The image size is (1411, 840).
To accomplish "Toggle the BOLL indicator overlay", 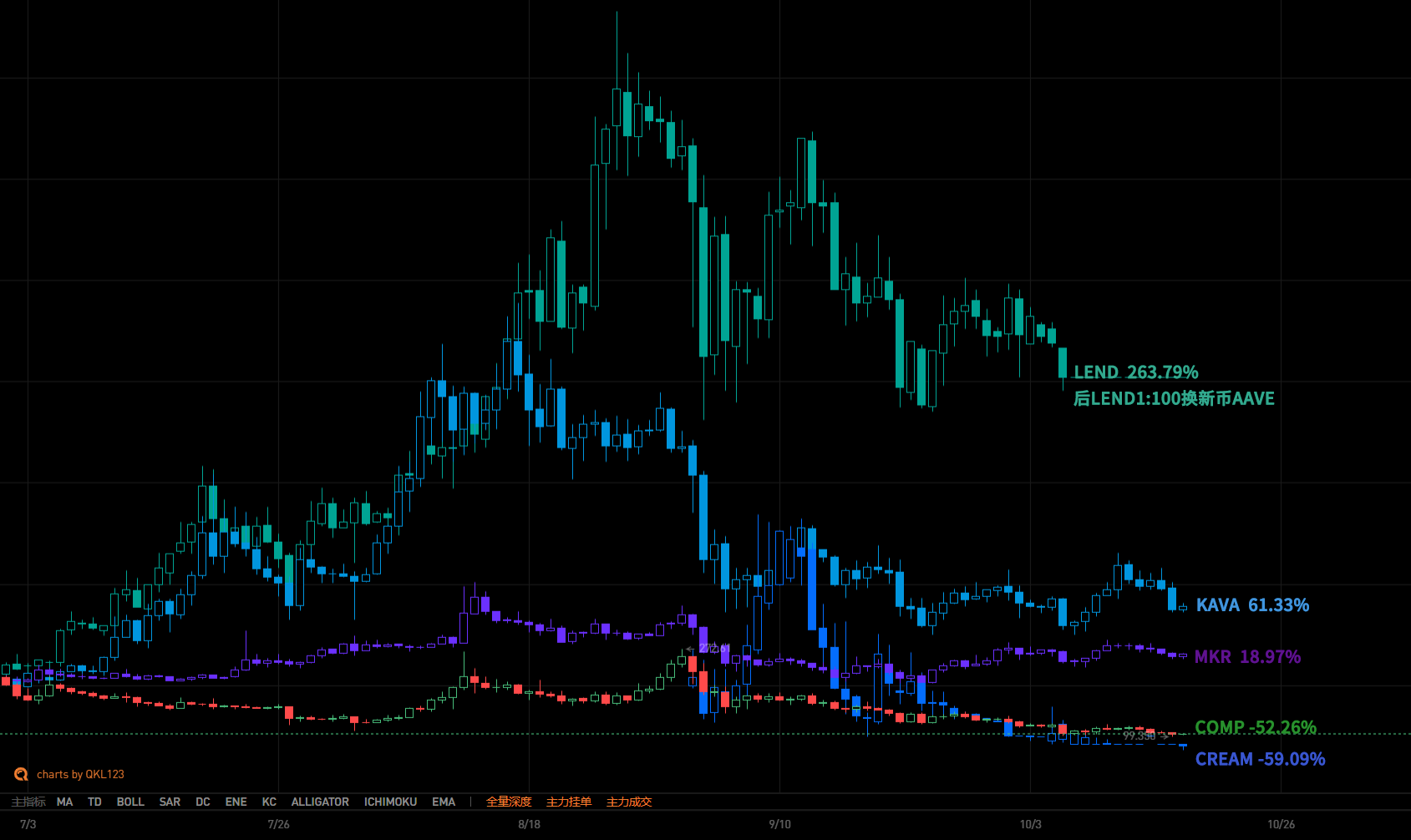I will pos(130,802).
